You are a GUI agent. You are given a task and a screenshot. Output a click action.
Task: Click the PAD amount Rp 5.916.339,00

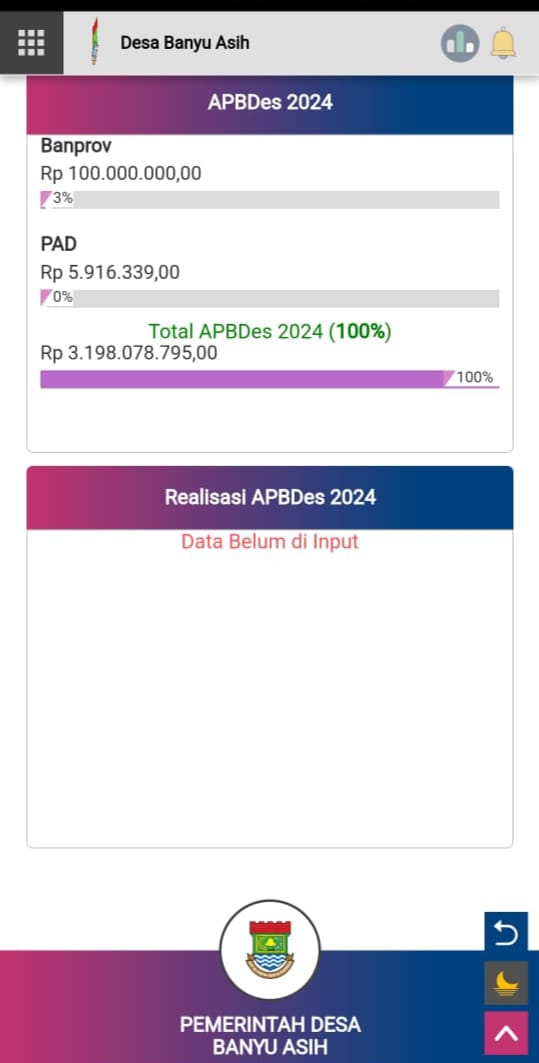coord(111,273)
